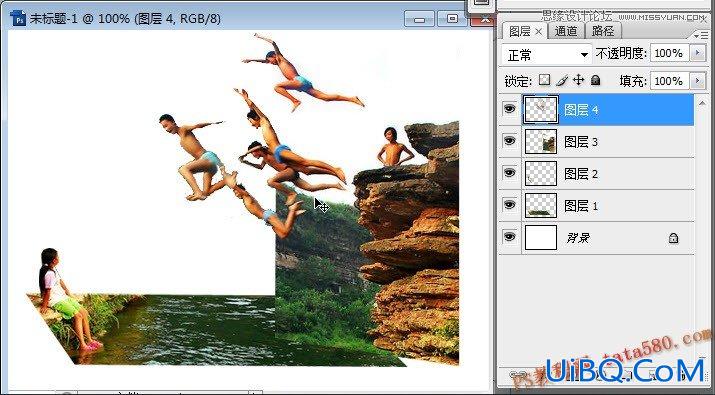715x395 pixels.
Task: Toggle visibility of 图层 1
Action: click(509, 205)
